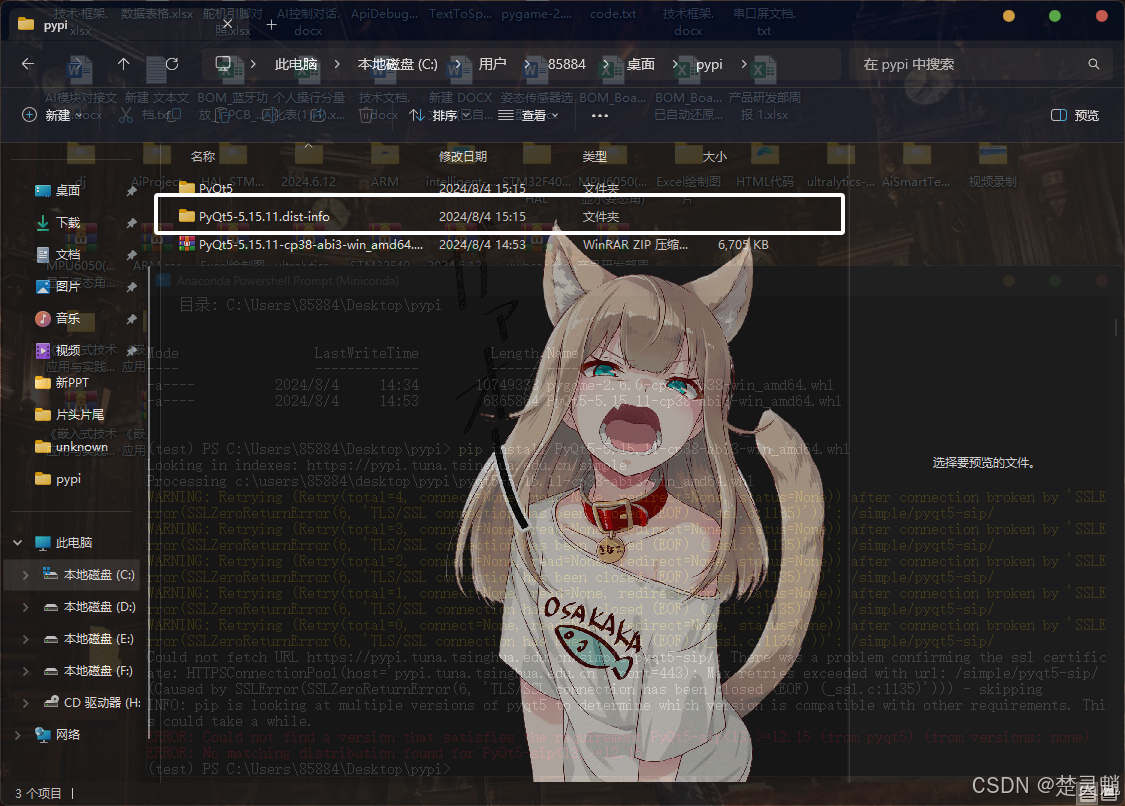1125x806 pixels.
Task: Copy selection with the copy icon
Action: coord(174,115)
